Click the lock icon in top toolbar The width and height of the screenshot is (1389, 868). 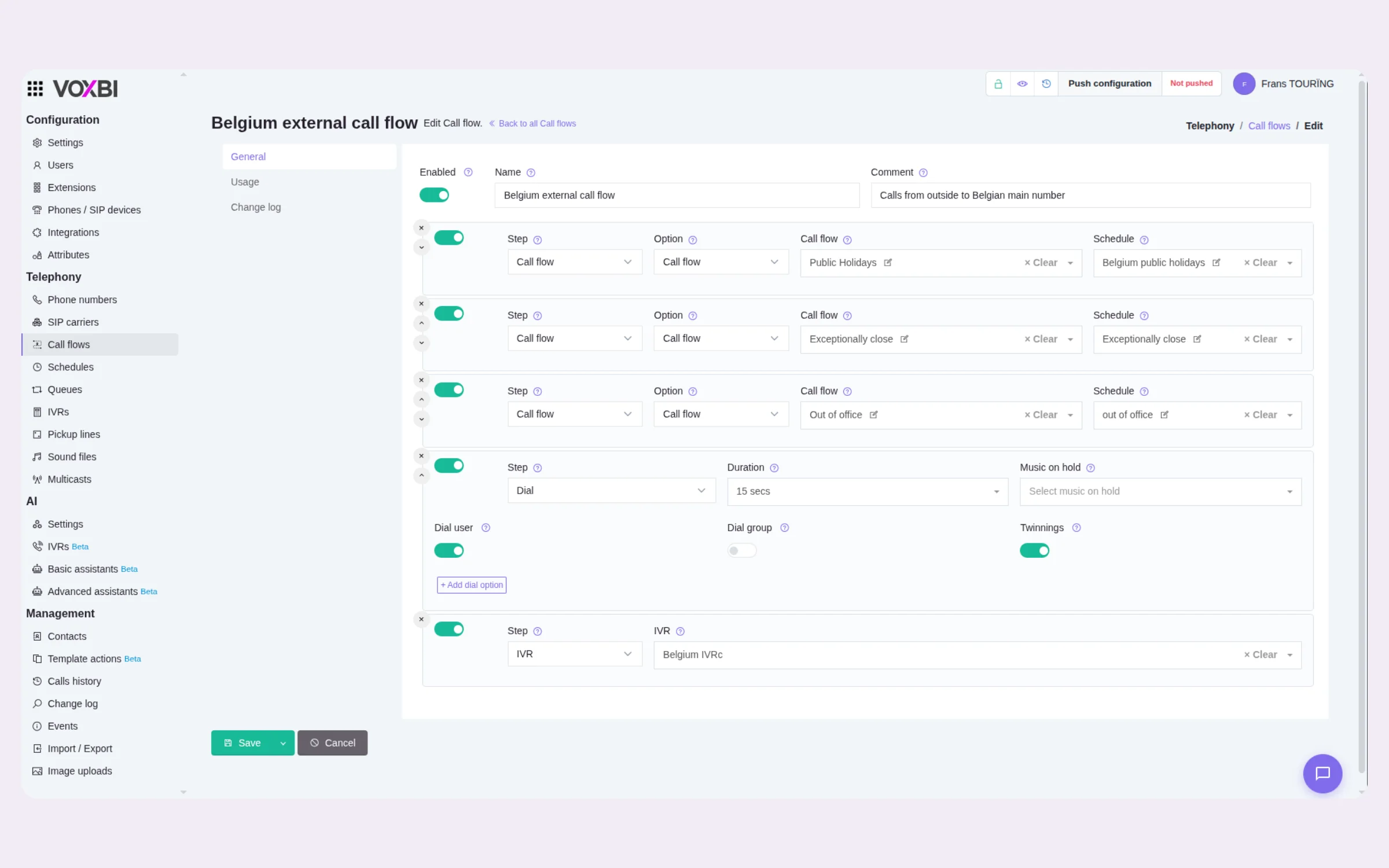click(x=998, y=84)
